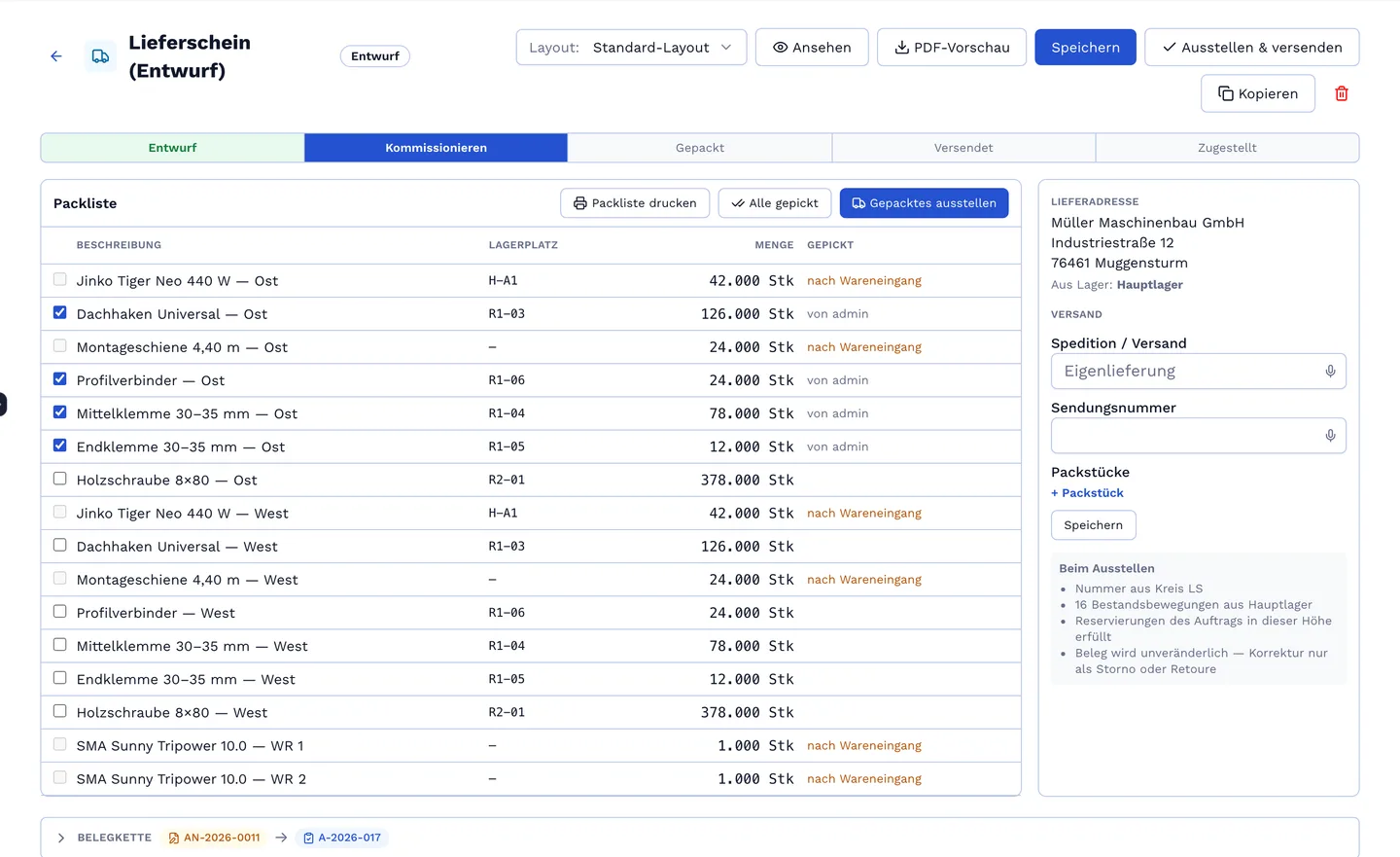Screen dimensions: 1400x857
Task: Click the microphone icon in Spedition field
Action: click(1330, 372)
